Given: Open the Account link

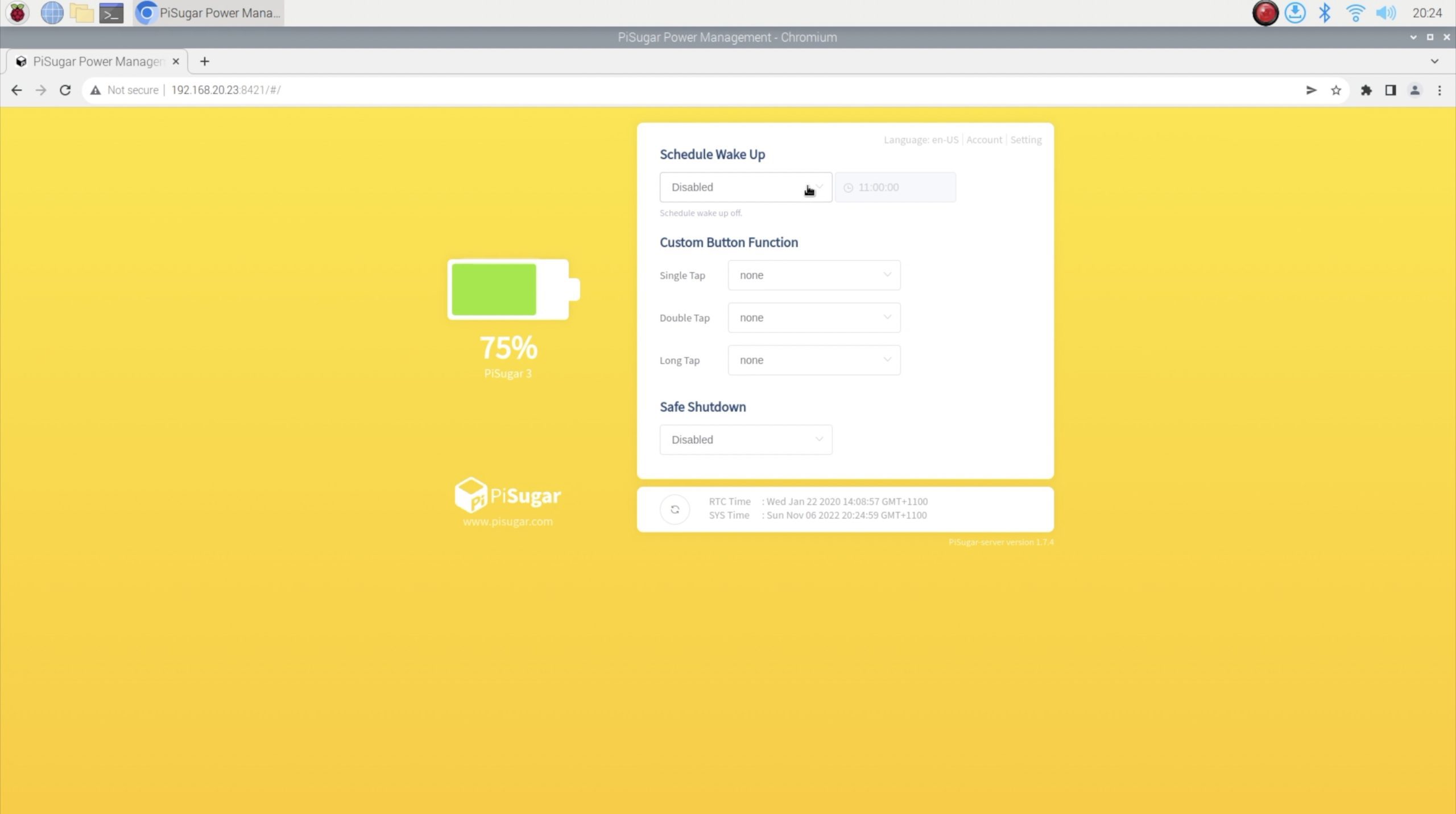Looking at the screenshot, I should tap(984, 140).
